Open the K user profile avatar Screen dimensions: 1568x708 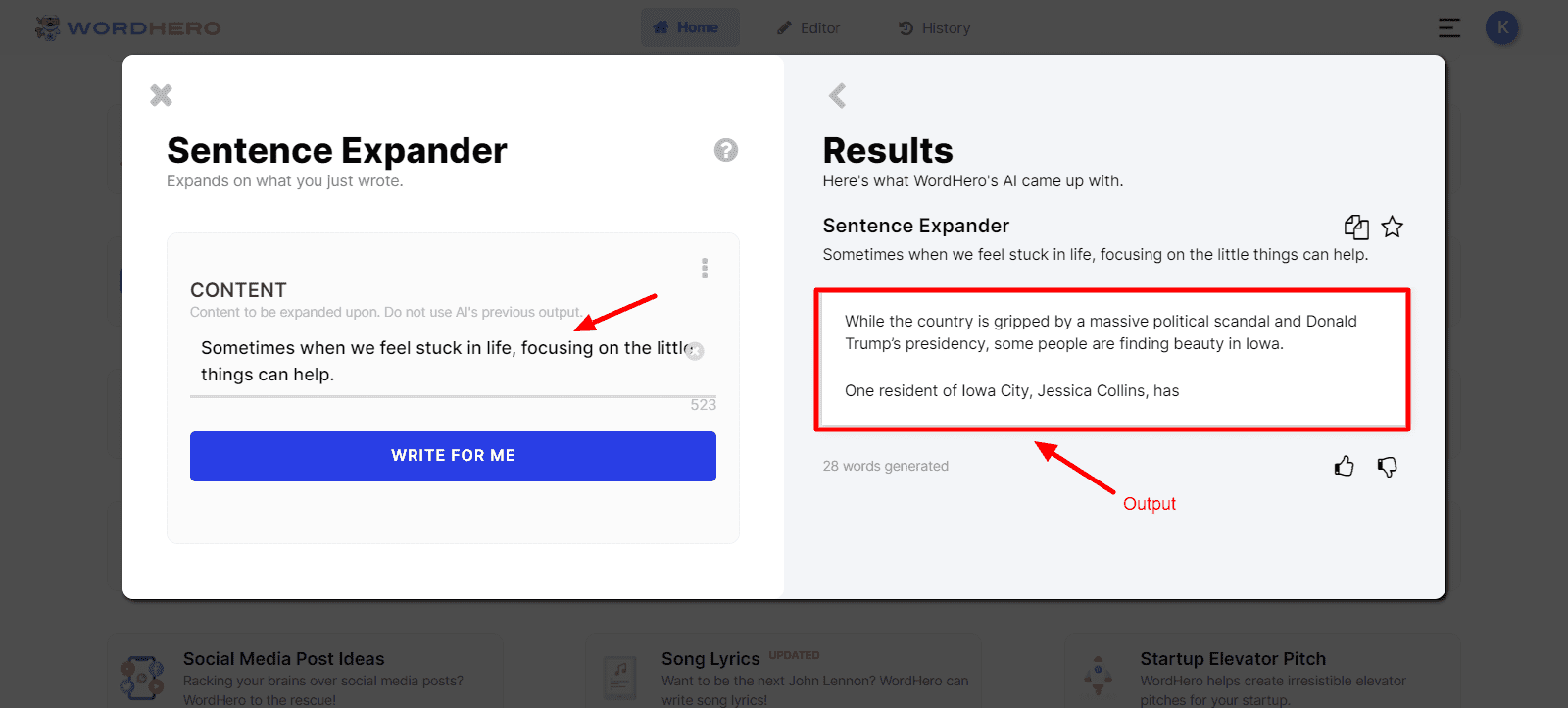pyautogui.click(x=1502, y=27)
